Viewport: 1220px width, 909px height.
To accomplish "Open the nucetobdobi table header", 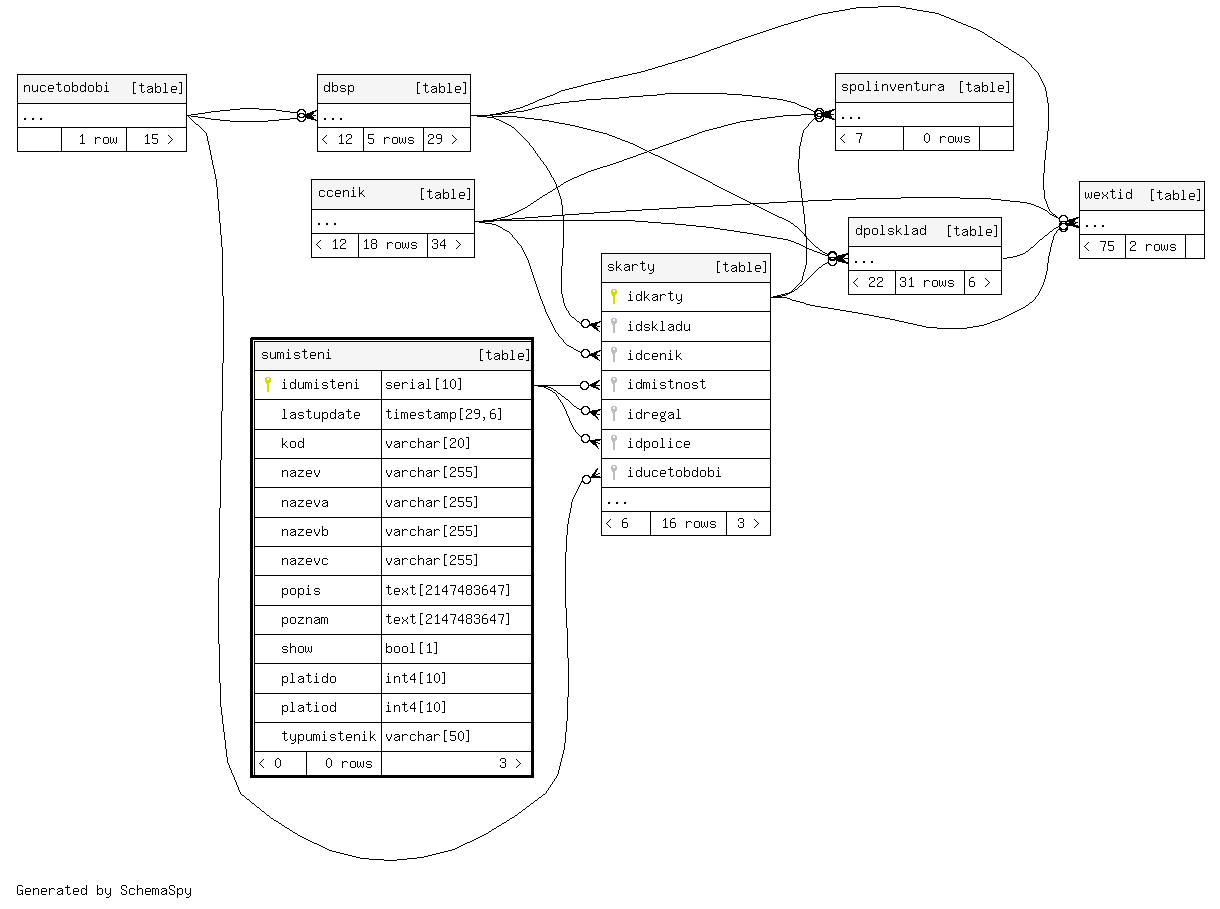I will (x=102, y=88).
